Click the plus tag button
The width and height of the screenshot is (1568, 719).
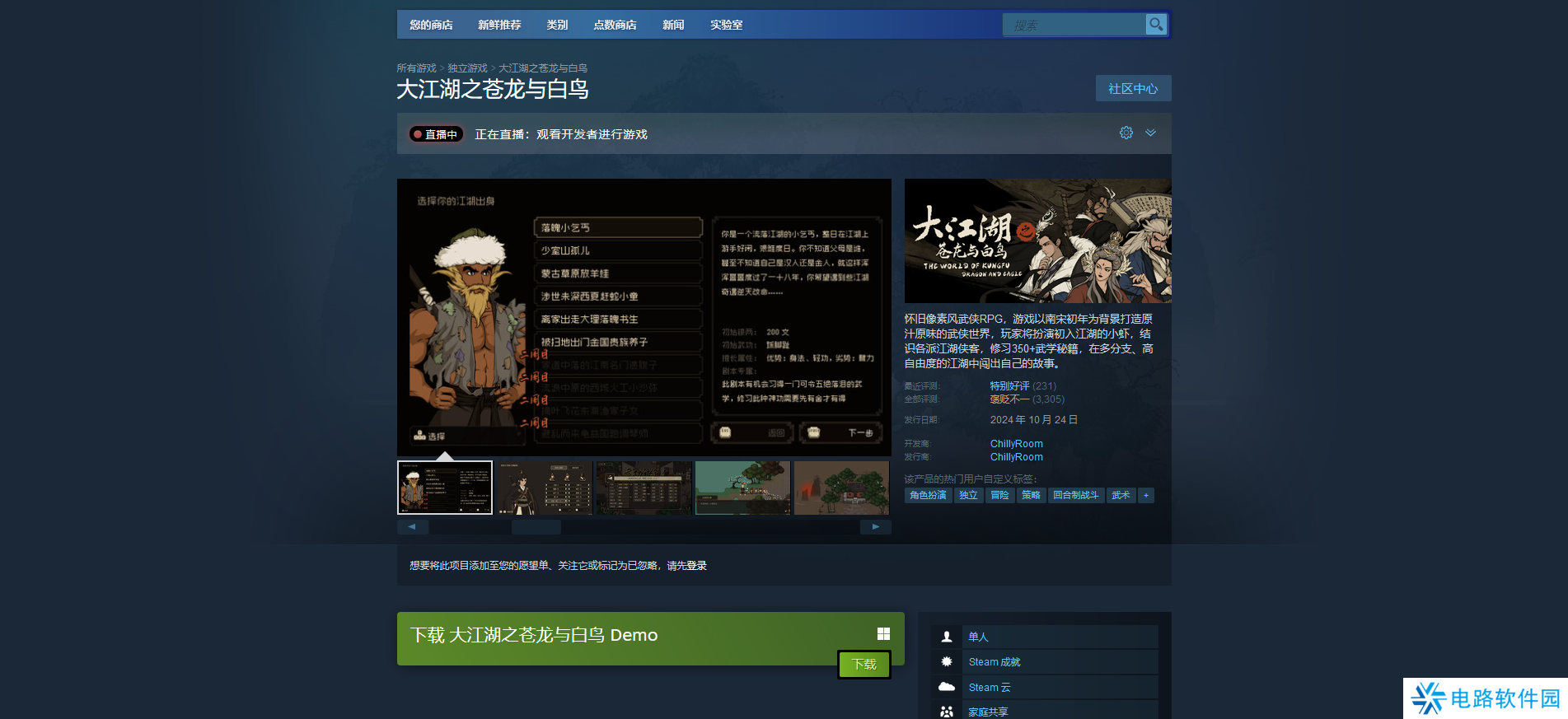pyautogui.click(x=1145, y=495)
